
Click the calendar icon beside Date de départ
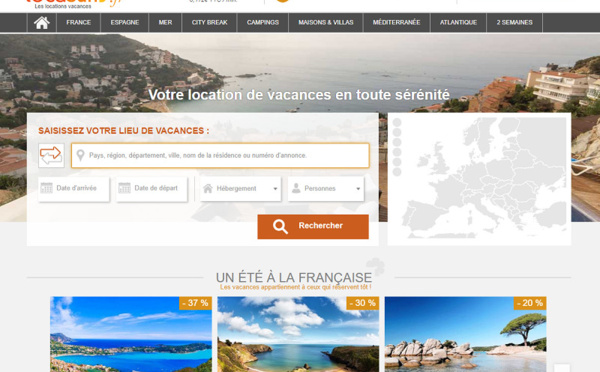124,188
